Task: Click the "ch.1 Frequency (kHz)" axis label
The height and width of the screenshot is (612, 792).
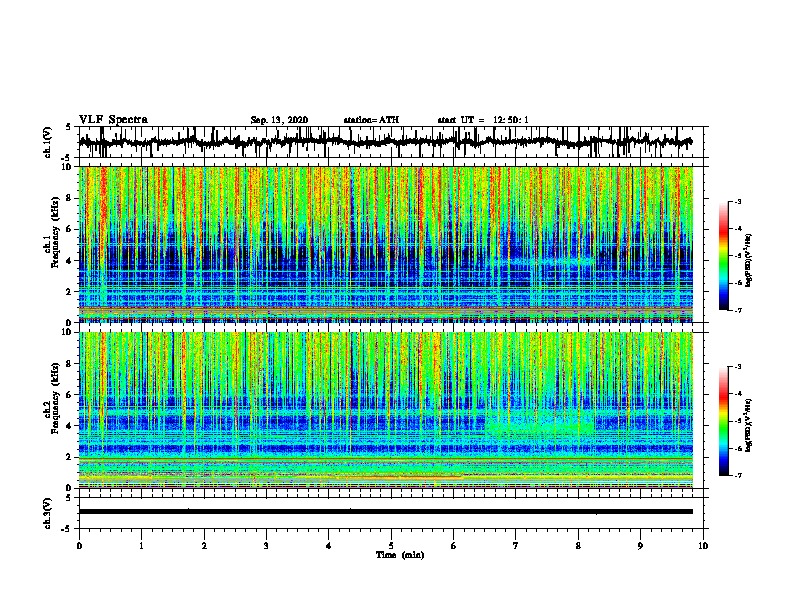Action: (x=52, y=233)
